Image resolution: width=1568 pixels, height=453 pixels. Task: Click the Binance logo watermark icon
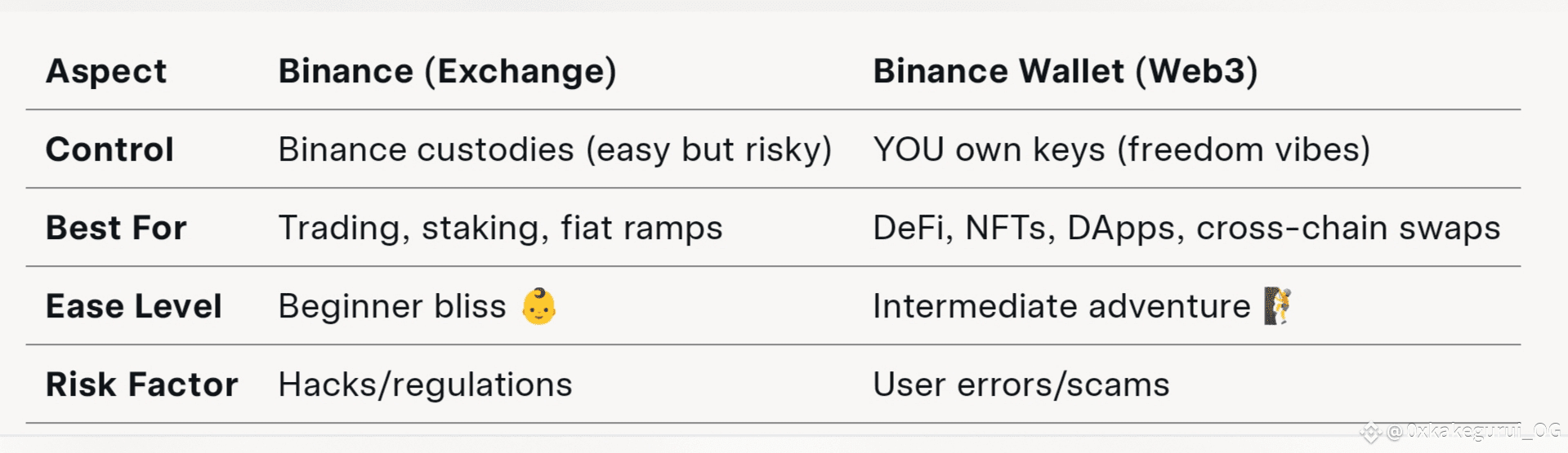(1370, 432)
